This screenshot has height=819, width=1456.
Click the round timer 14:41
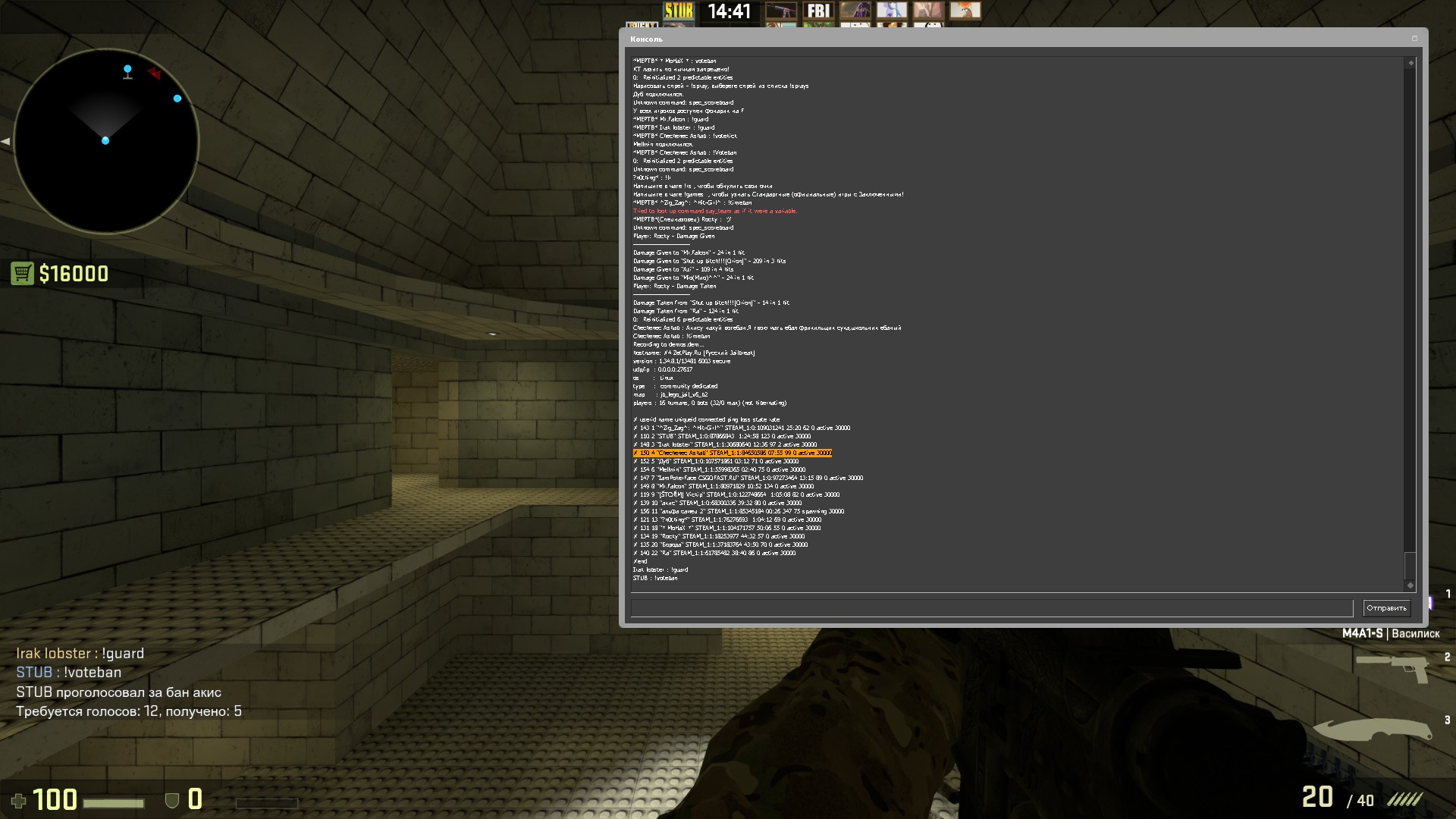click(x=729, y=11)
